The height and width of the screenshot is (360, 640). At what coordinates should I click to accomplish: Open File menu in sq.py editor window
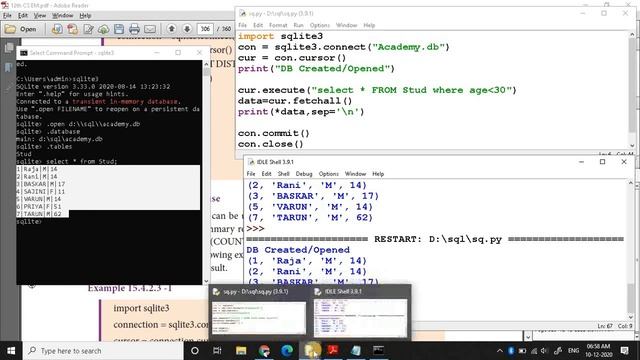click(242, 25)
